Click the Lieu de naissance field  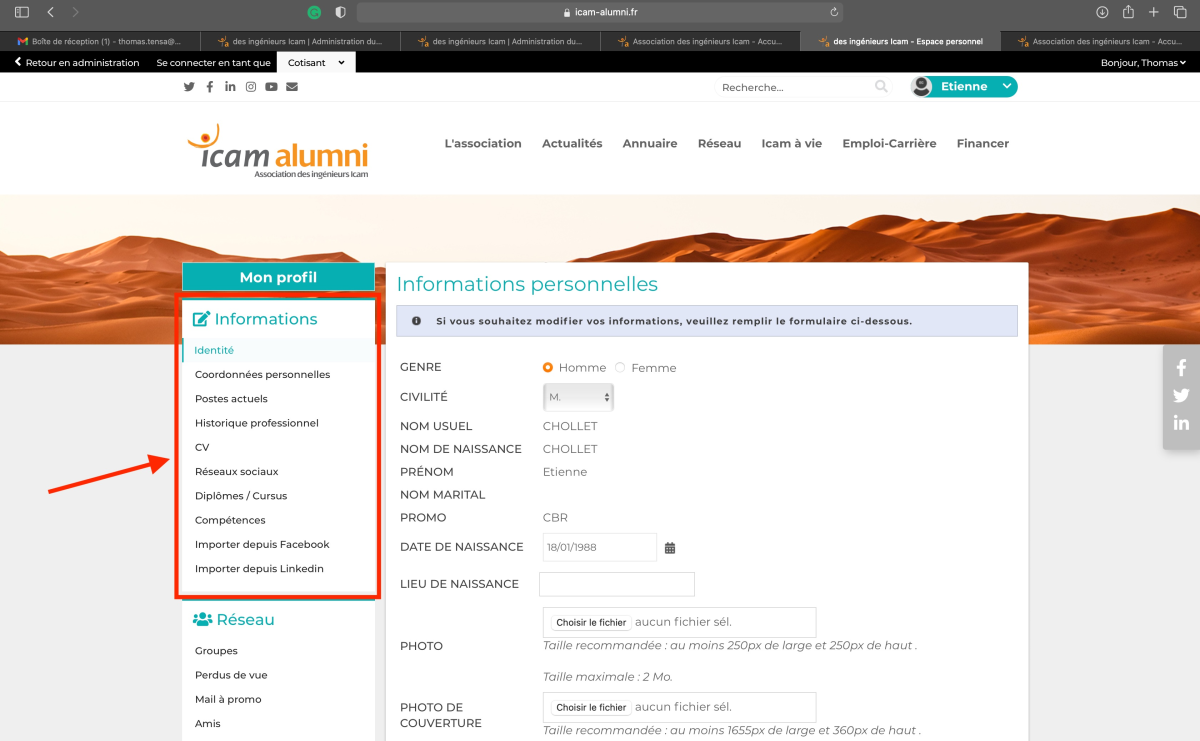616,584
